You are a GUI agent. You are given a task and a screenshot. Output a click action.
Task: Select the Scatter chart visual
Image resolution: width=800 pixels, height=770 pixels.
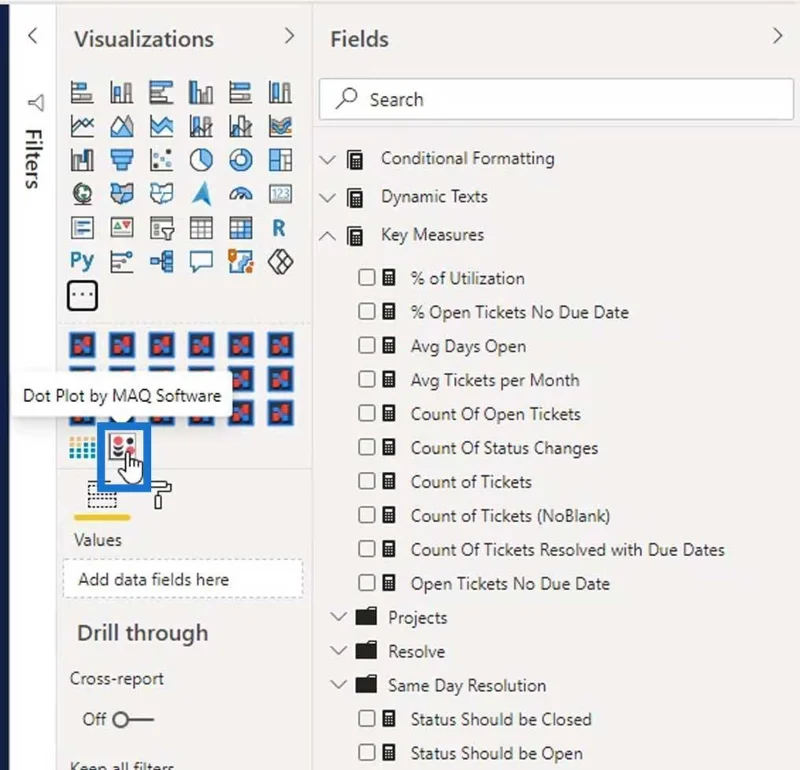(x=161, y=160)
